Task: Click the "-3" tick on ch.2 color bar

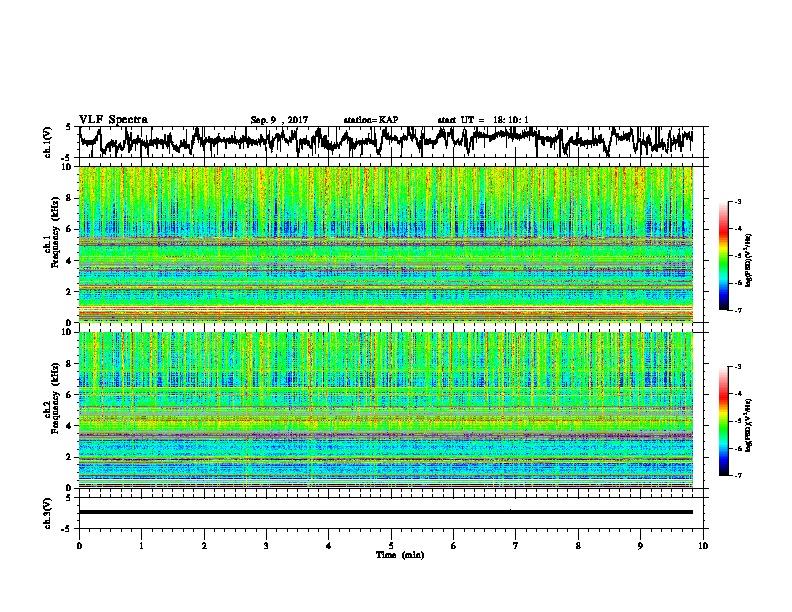Action: 738,367
